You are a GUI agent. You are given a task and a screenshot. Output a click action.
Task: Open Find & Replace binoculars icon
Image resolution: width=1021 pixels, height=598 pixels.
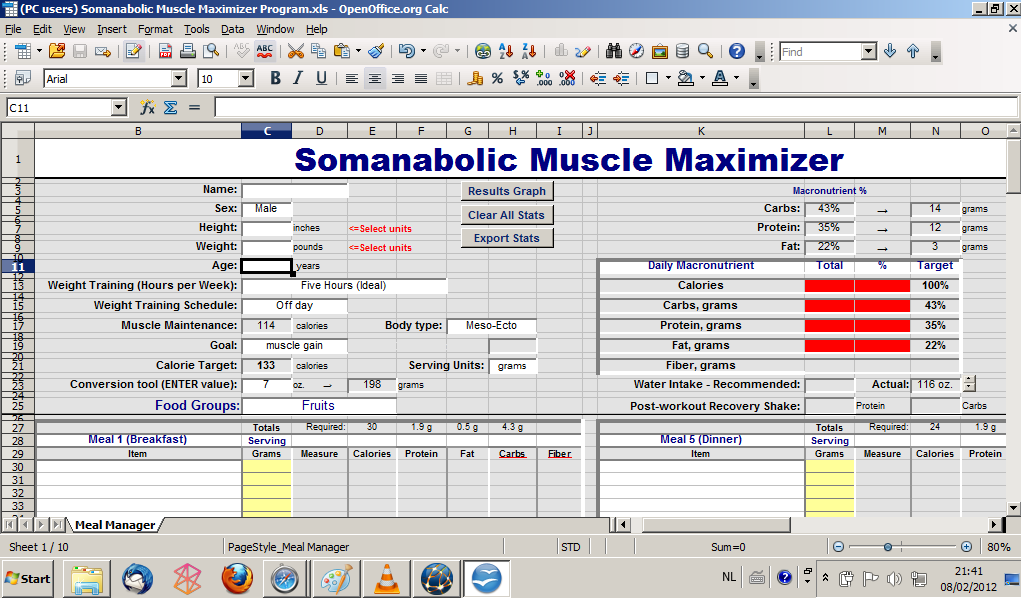coord(614,51)
